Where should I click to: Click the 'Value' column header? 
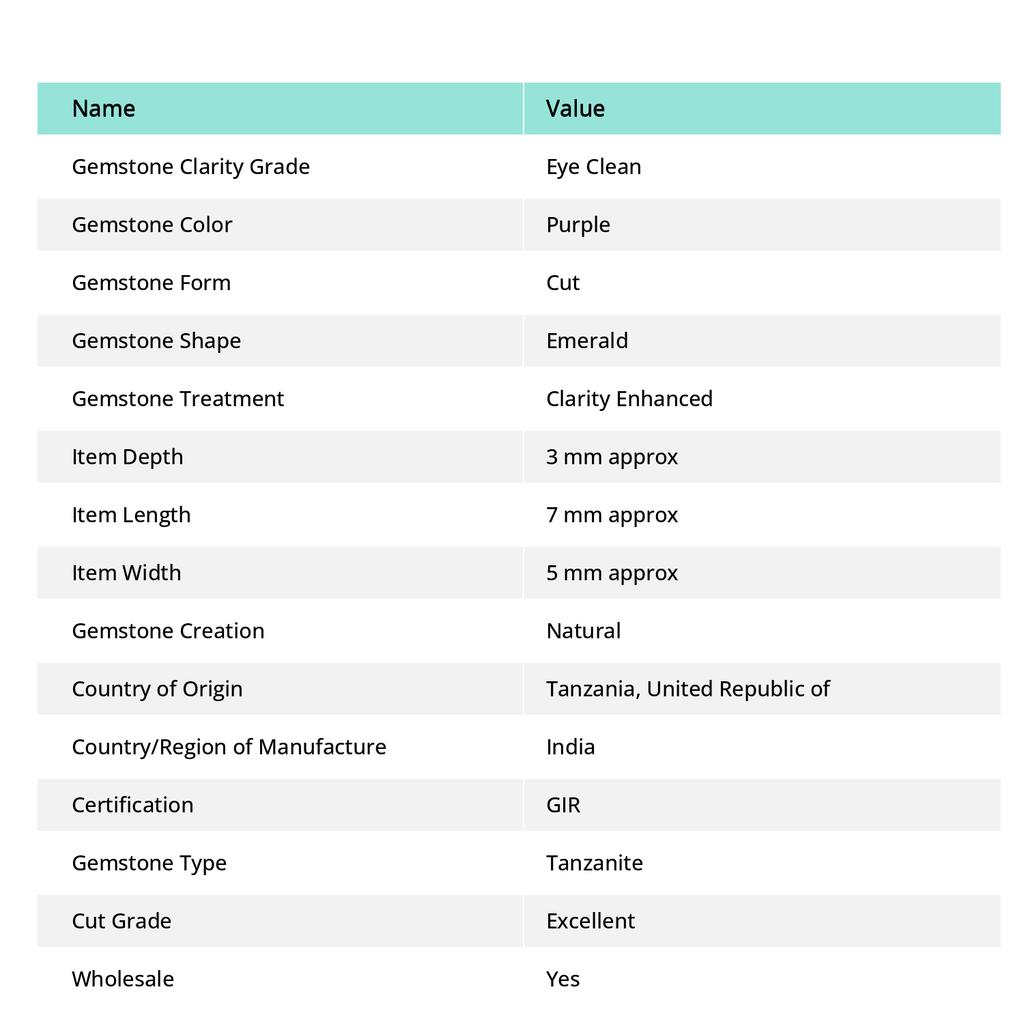[575, 108]
